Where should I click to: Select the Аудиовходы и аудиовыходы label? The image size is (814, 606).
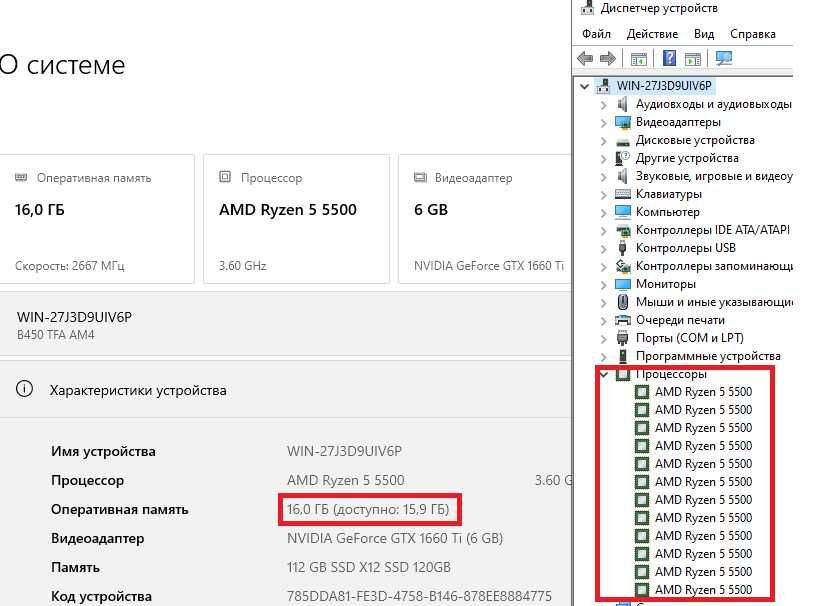[714, 104]
